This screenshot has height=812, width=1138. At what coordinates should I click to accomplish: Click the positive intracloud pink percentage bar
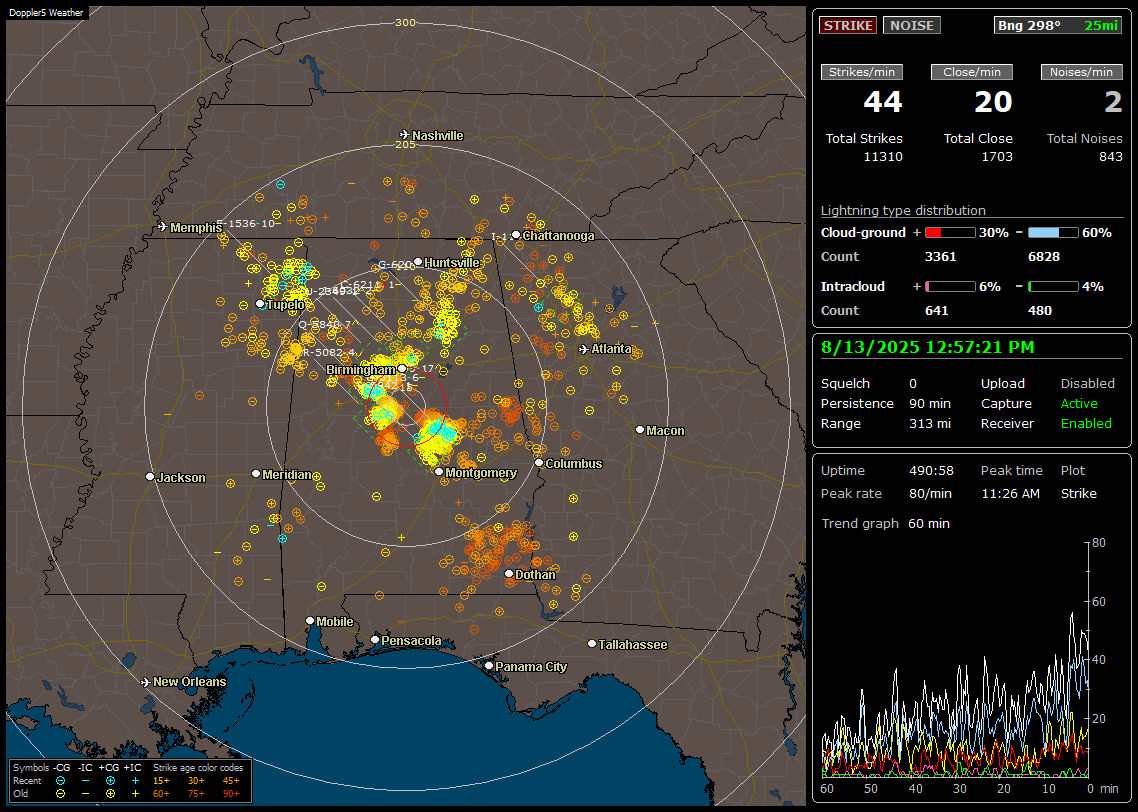pyautogui.click(x=950, y=287)
